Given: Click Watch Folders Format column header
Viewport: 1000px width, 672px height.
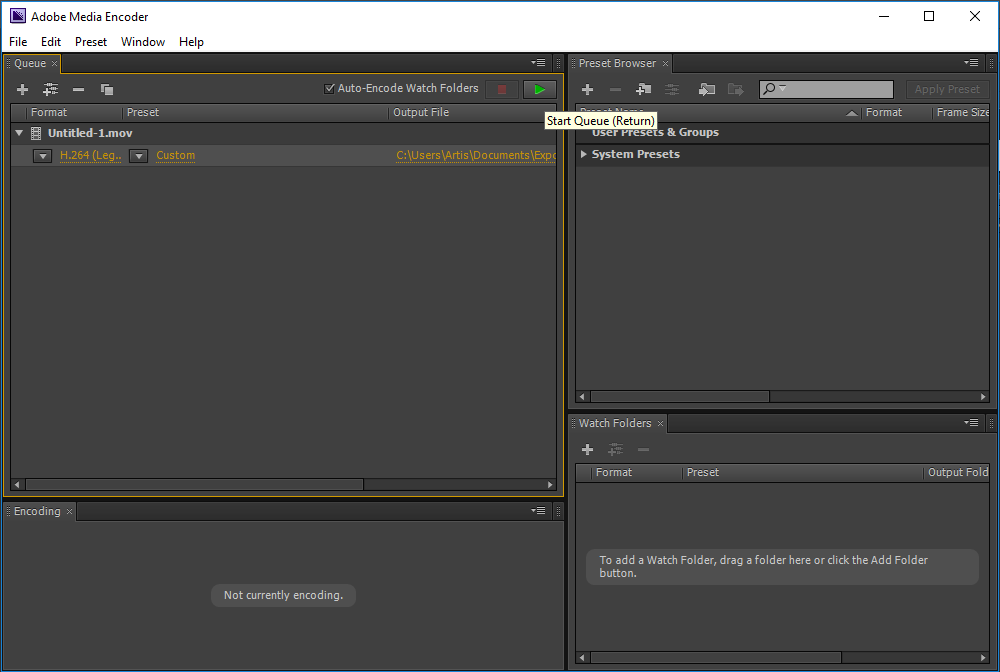Looking at the screenshot, I should (x=614, y=472).
